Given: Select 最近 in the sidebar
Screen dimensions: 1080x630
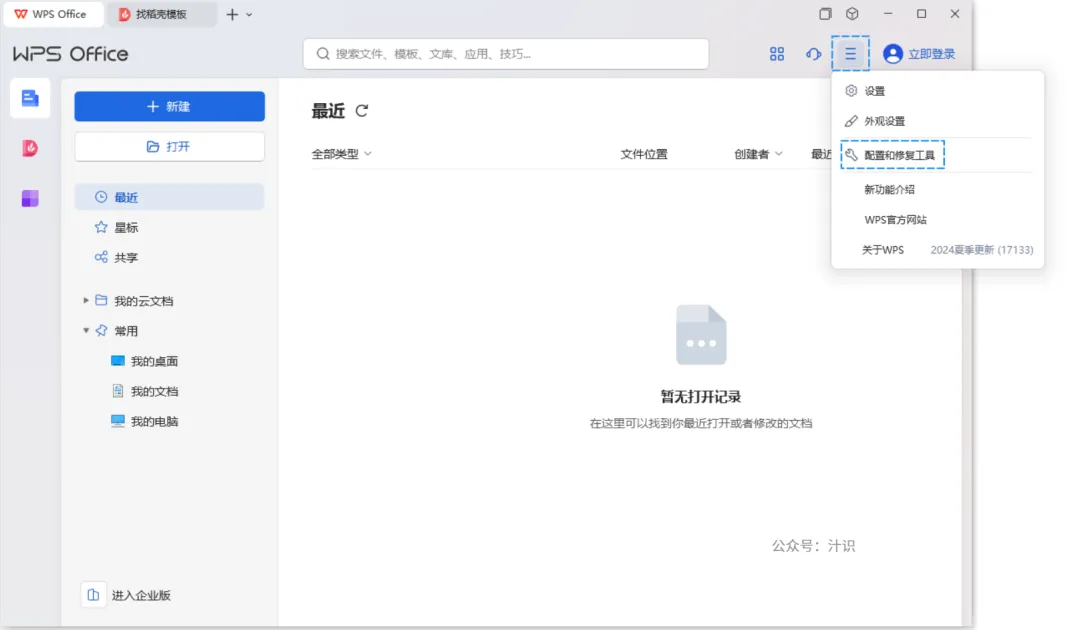Looking at the screenshot, I should tap(169, 197).
